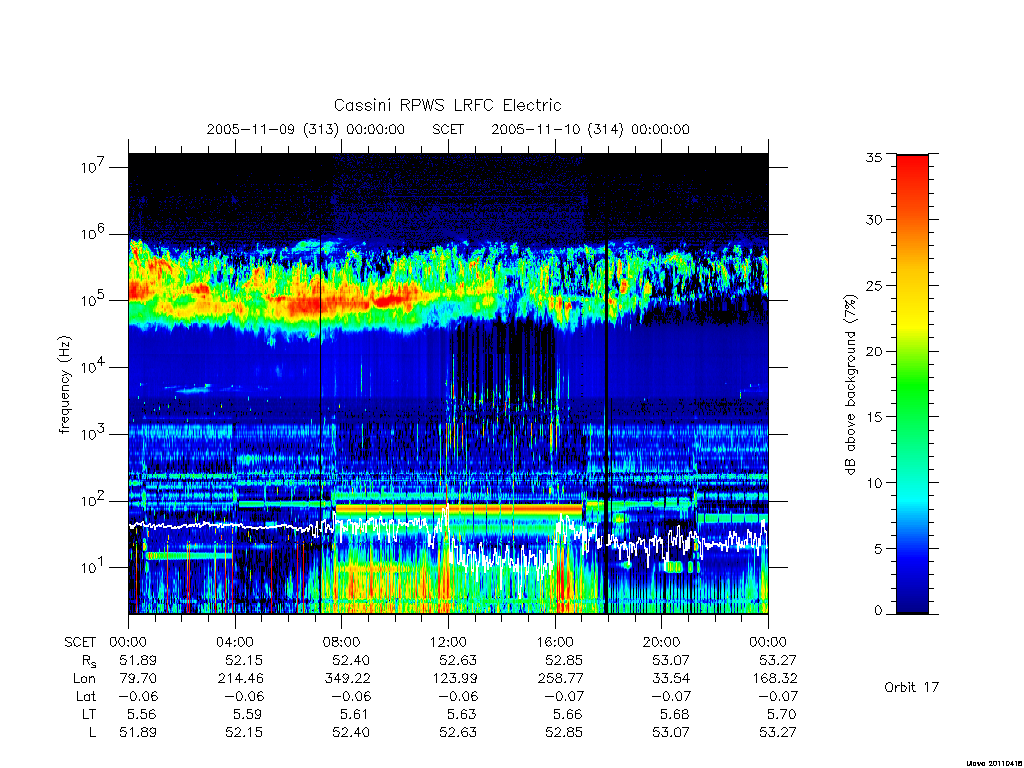Click the 10^7 frequency axis label
1024x768 pixels.
click(x=94, y=167)
